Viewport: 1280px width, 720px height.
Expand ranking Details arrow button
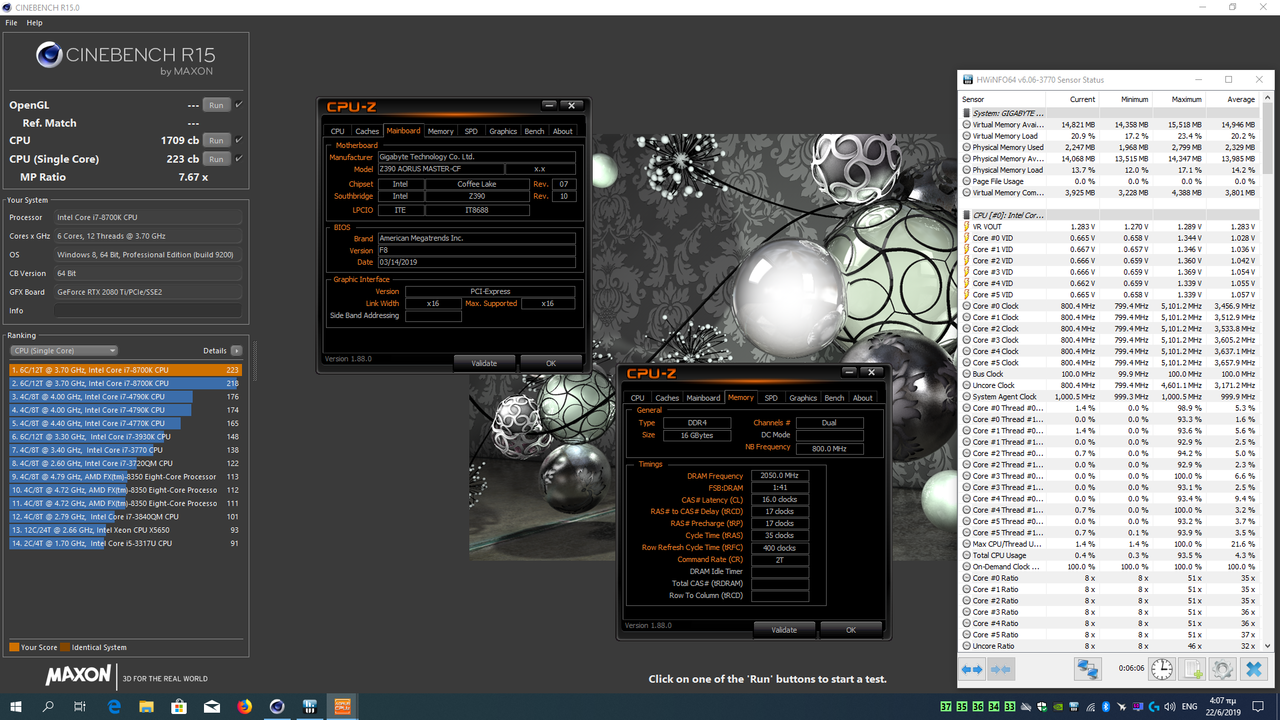(236, 351)
